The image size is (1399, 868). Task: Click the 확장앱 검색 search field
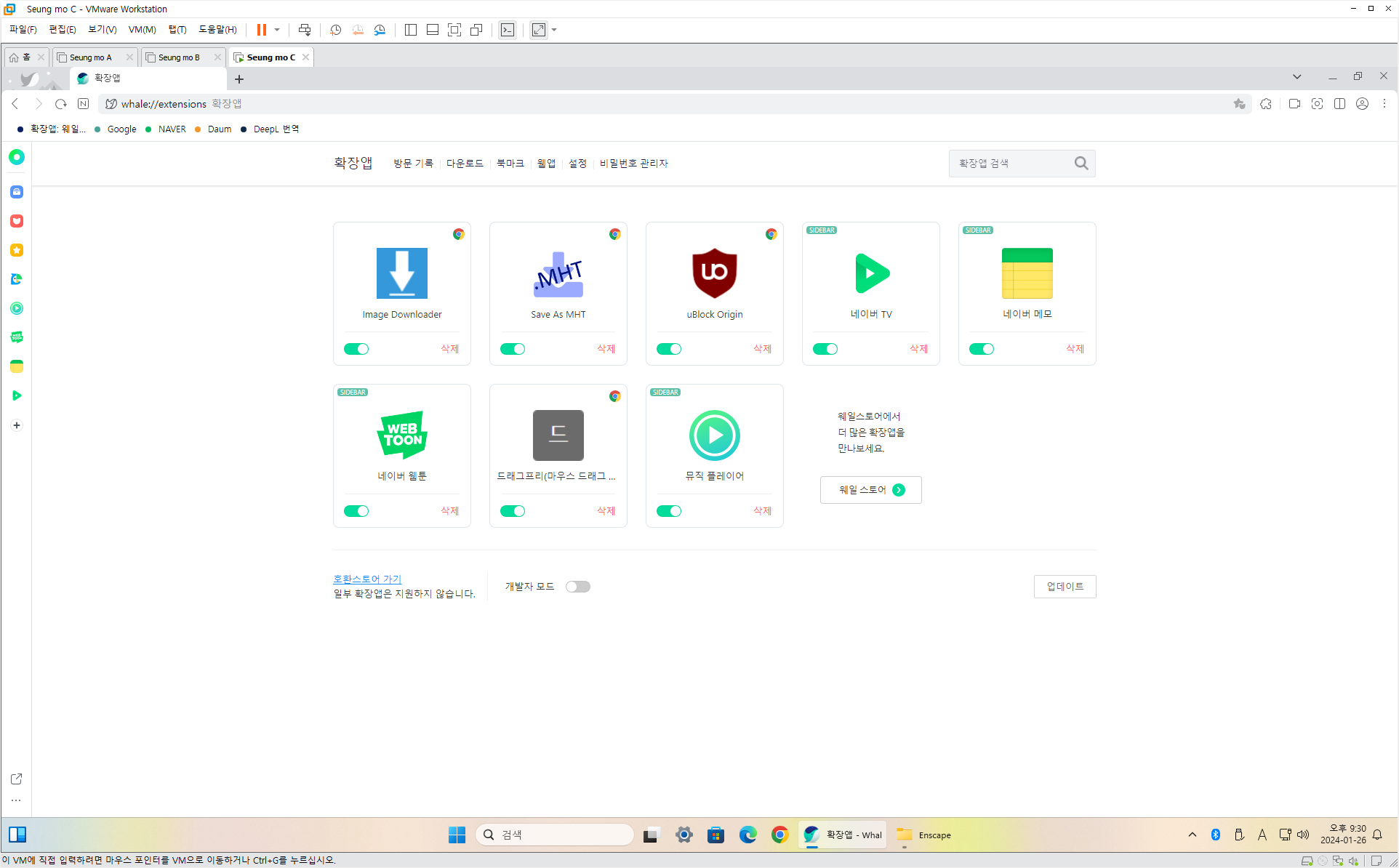point(1011,164)
